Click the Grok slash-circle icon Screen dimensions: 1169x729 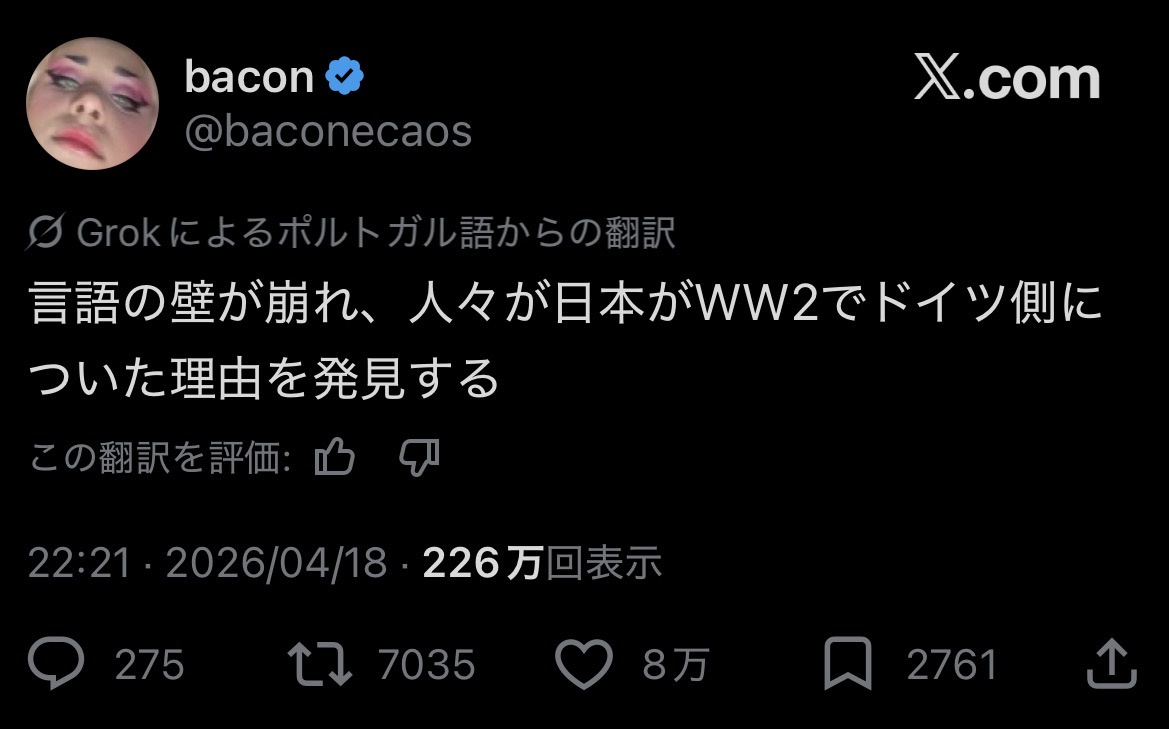pyautogui.click(x=45, y=232)
